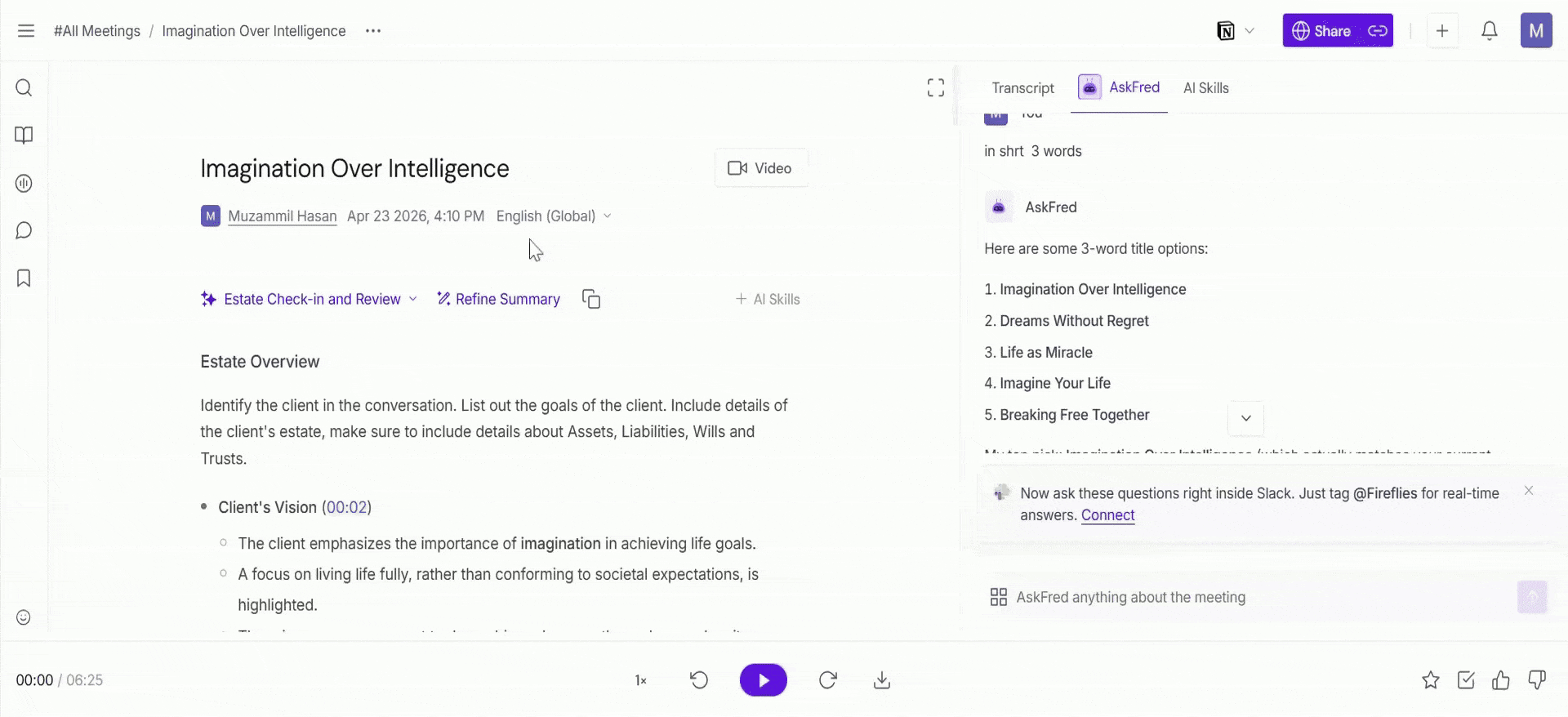Click the smiley feedback icon

click(24, 617)
